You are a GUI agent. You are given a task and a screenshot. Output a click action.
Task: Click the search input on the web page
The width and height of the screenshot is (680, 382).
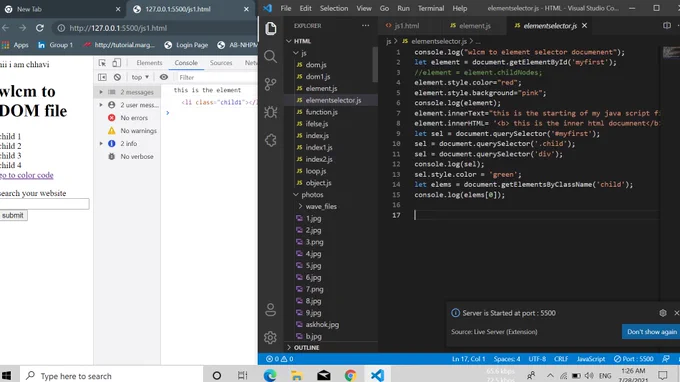(x=44, y=204)
